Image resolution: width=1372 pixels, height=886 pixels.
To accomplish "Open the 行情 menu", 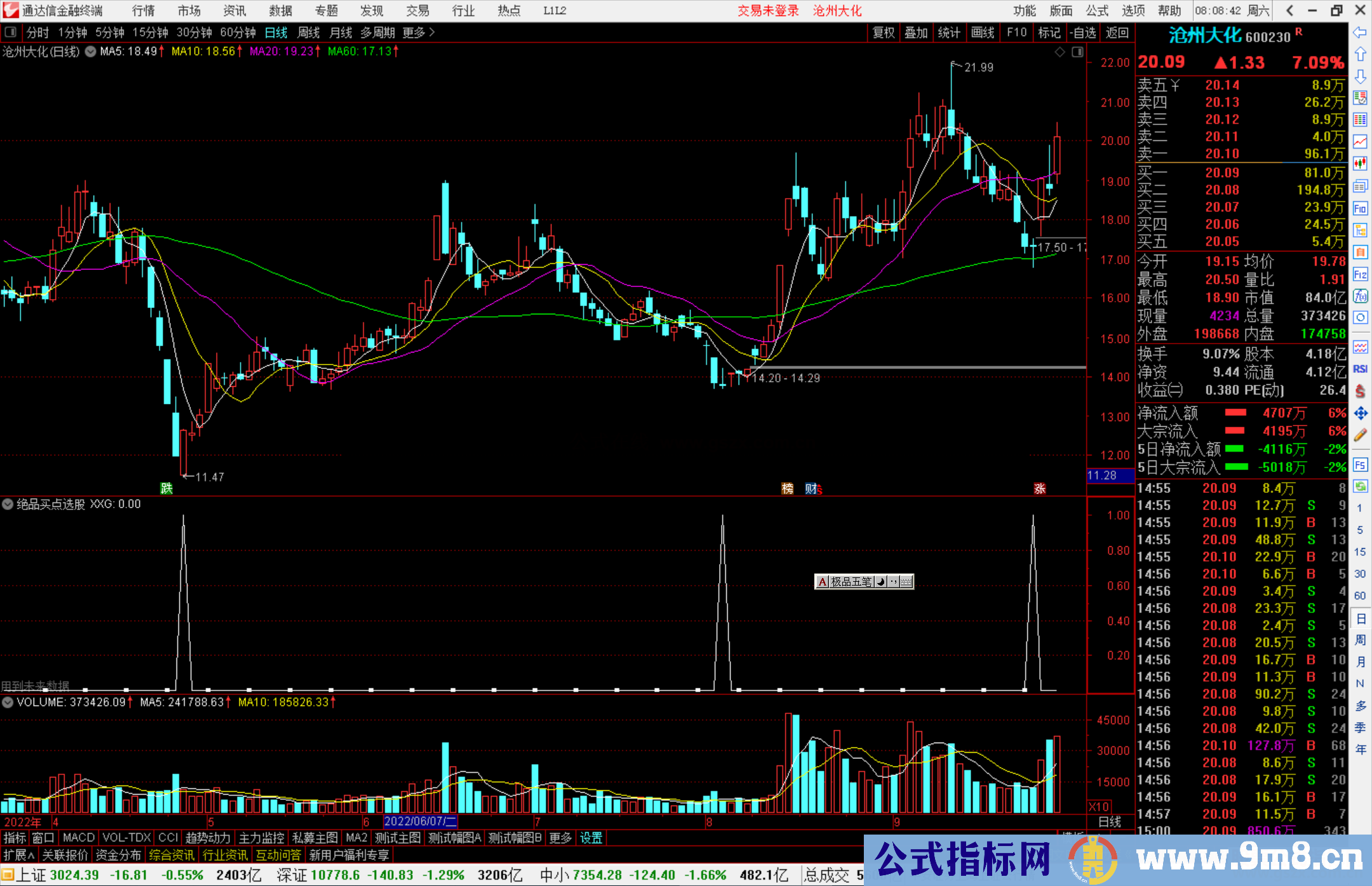I will tap(143, 11).
